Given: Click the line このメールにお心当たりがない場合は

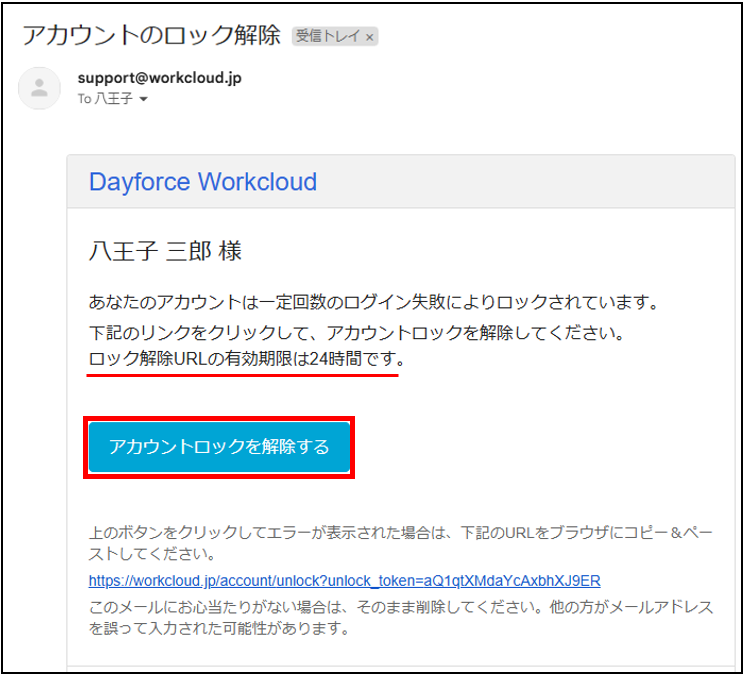Looking at the screenshot, I should (400, 607).
